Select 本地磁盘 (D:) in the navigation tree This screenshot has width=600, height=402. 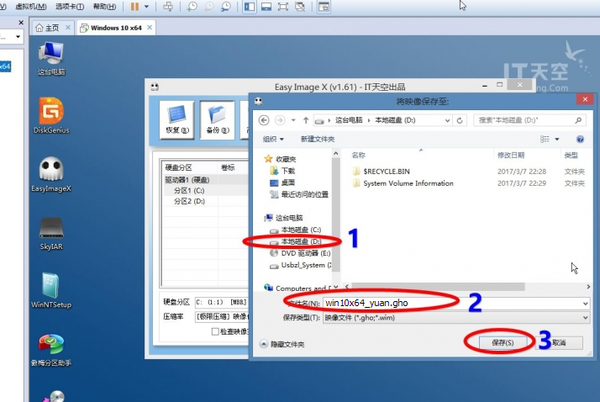(x=301, y=241)
